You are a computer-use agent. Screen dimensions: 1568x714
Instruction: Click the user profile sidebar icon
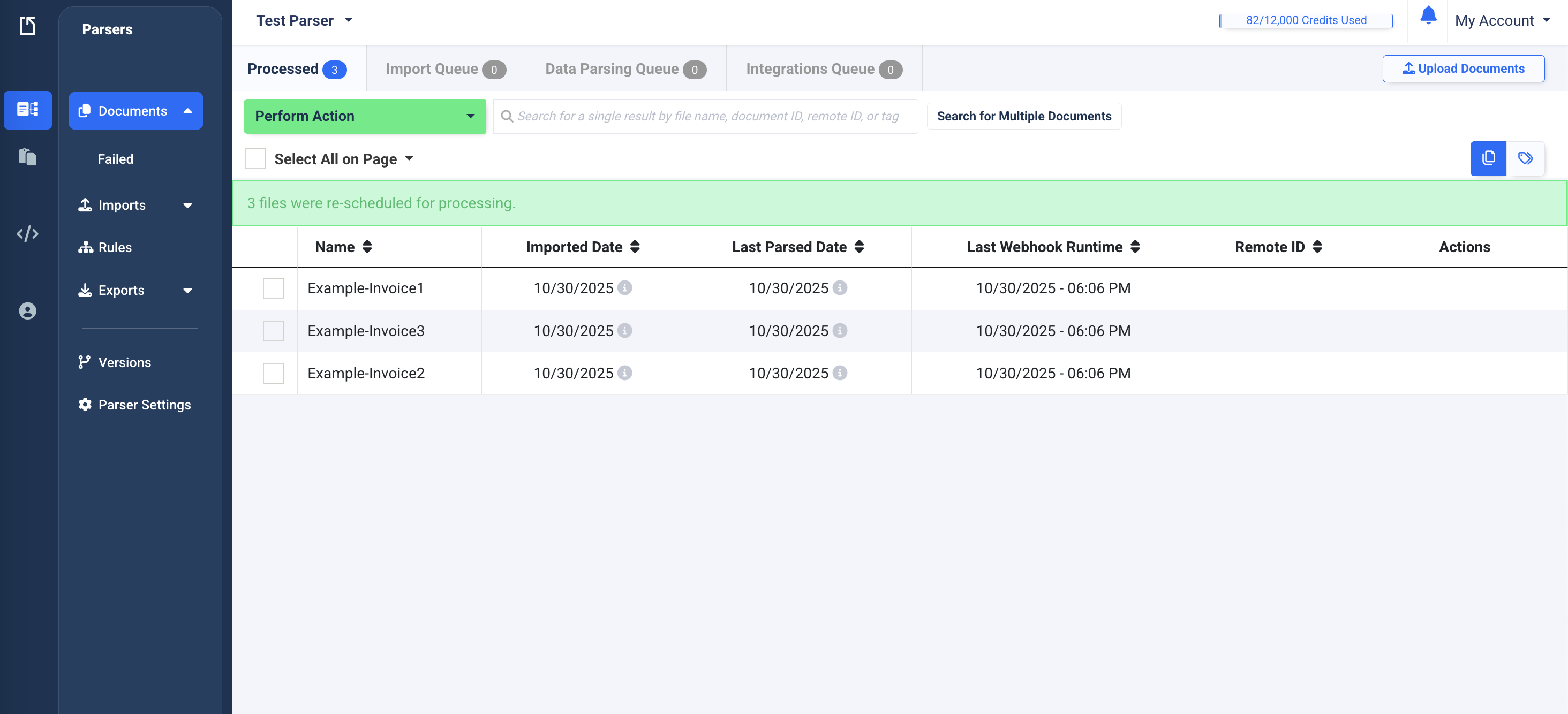27,311
